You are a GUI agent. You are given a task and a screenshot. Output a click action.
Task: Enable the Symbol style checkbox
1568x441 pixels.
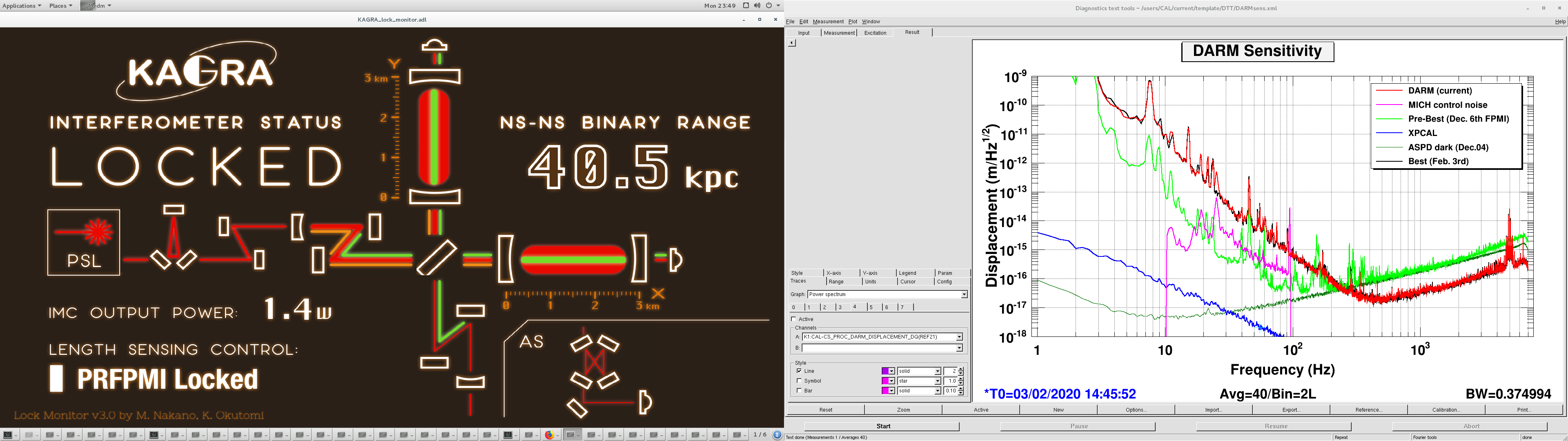799,381
